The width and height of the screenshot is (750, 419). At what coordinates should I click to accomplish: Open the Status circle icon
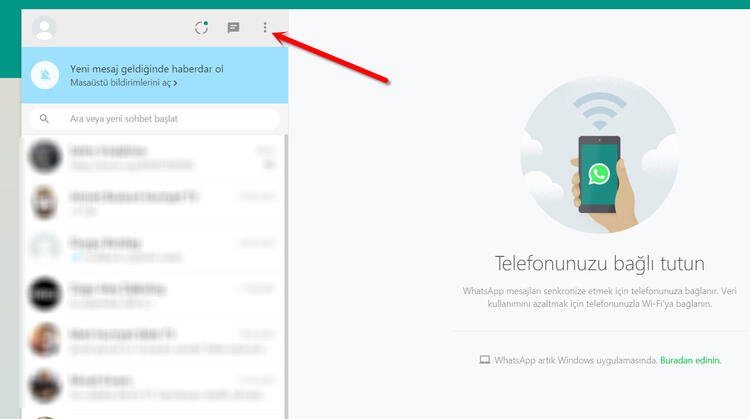[x=201, y=28]
